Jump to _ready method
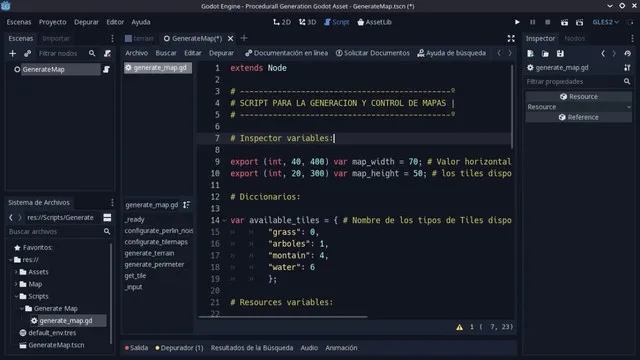Image resolution: width=640 pixels, height=360 pixels. (x=135, y=220)
